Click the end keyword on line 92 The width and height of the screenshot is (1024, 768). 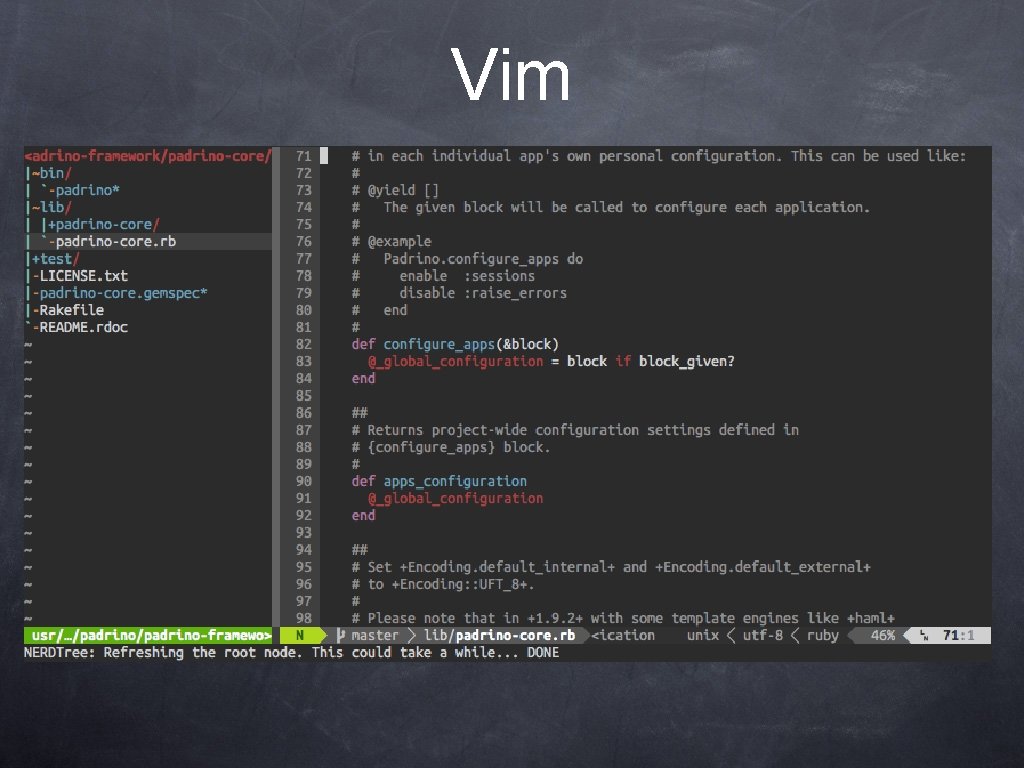click(363, 515)
